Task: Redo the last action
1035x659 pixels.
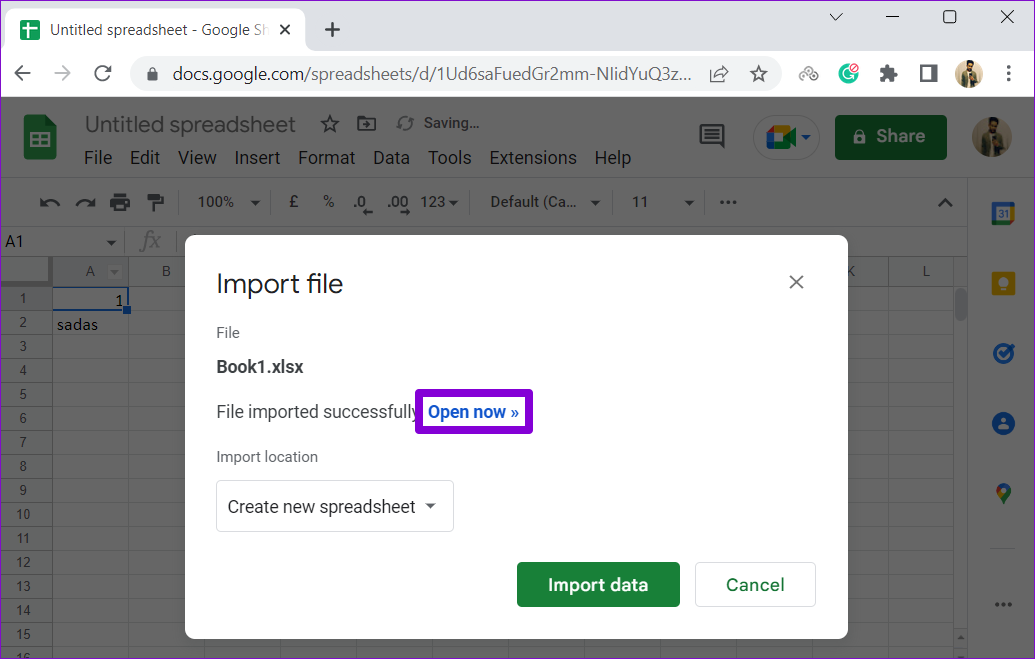Action: point(85,203)
